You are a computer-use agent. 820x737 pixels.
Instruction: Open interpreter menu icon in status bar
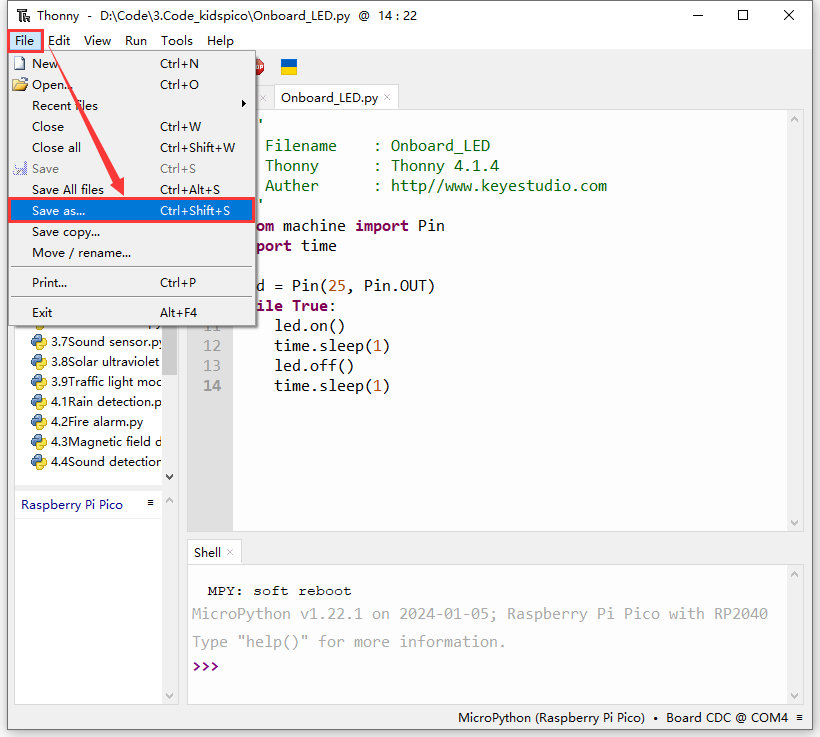coord(800,718)
